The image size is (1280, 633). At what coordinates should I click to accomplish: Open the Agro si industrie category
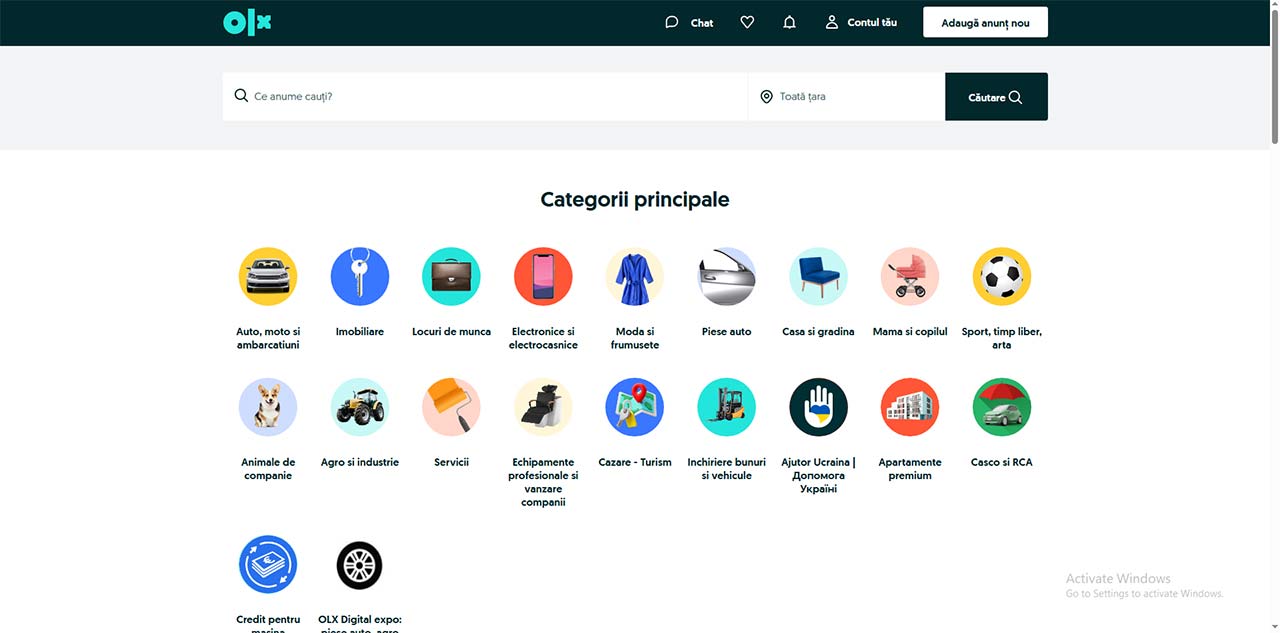(359, 407)
